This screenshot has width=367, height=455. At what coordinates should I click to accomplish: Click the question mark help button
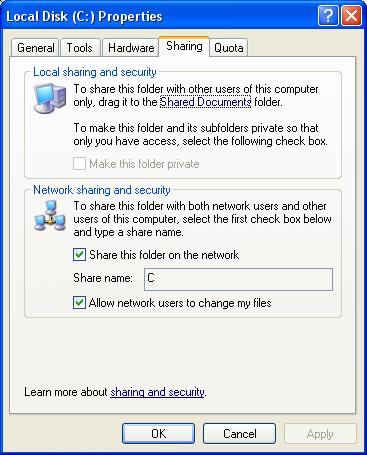click(x=328, y=15)
